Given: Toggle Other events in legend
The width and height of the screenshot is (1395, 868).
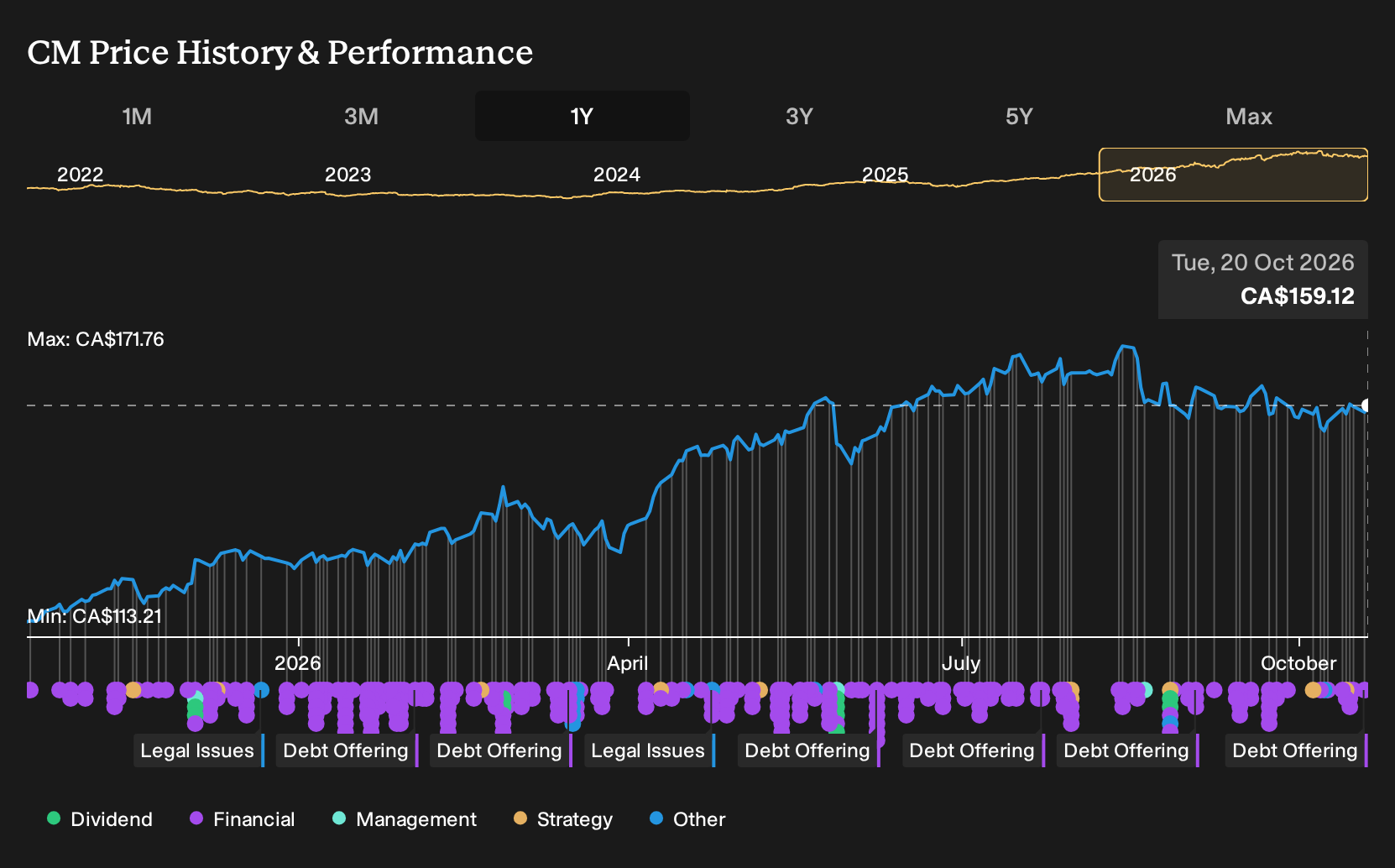Looking at the screenshot, I should click(x=687, y=818).
